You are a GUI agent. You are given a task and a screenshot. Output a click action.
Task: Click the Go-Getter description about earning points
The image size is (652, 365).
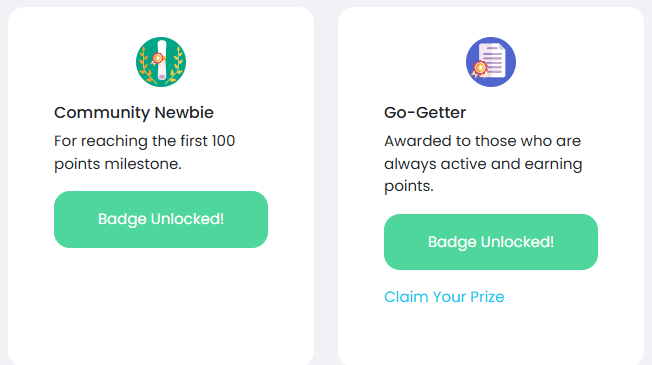click(x=483, y=163)
